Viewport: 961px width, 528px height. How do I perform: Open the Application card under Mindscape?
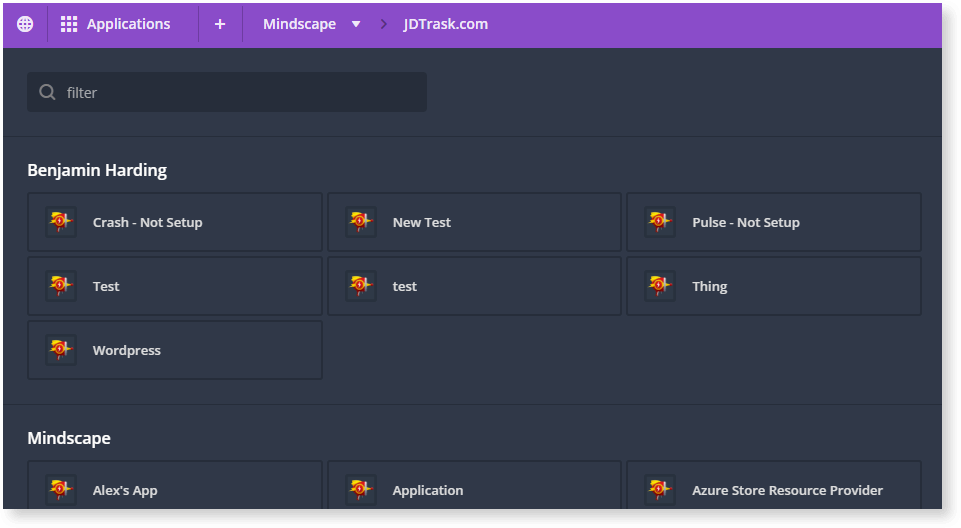474,485
